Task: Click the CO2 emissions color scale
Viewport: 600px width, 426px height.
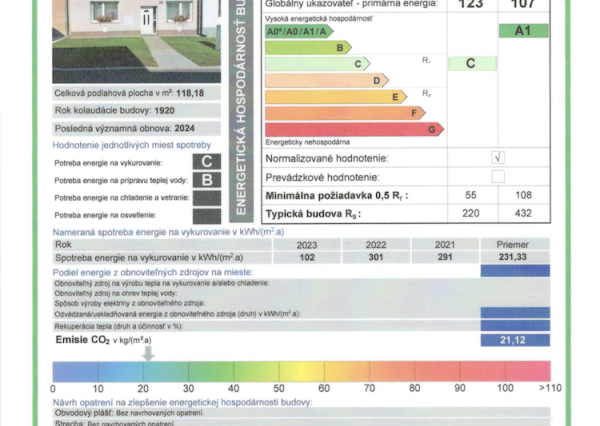Action: click(300, 370)
